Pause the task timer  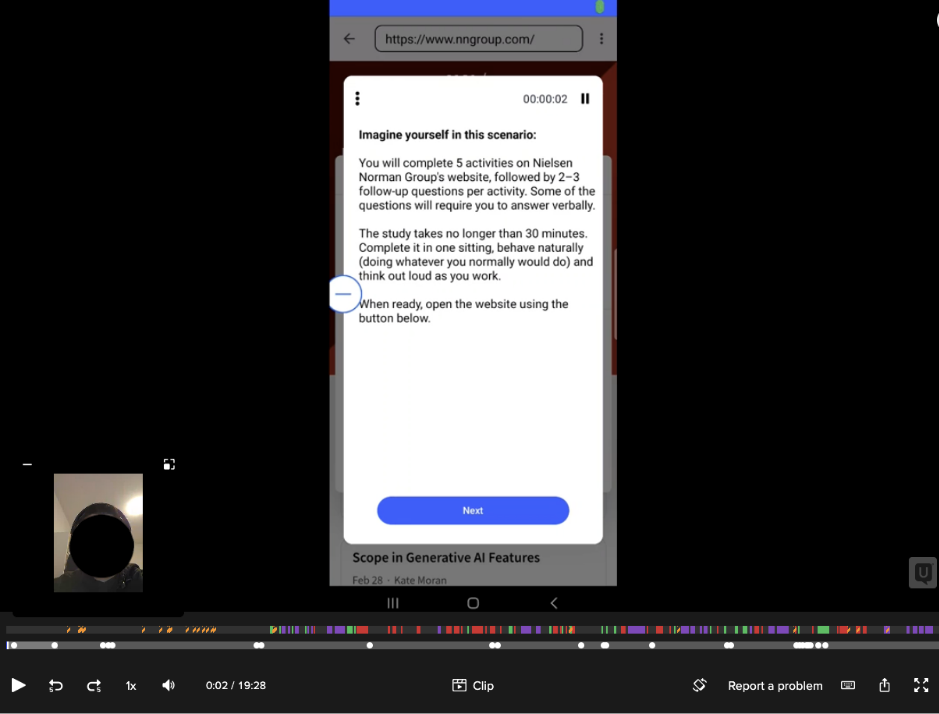[585, 99]
